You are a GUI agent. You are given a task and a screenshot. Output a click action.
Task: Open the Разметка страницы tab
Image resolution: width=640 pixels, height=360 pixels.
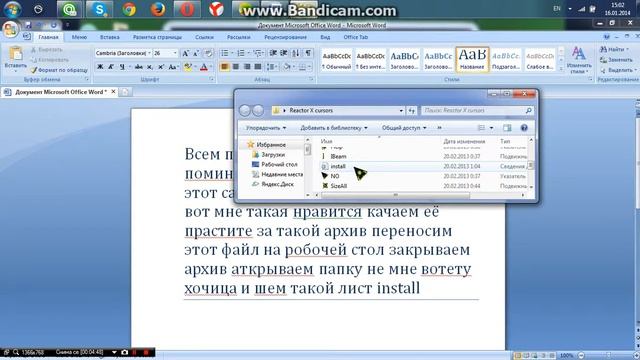pos(157,37)
